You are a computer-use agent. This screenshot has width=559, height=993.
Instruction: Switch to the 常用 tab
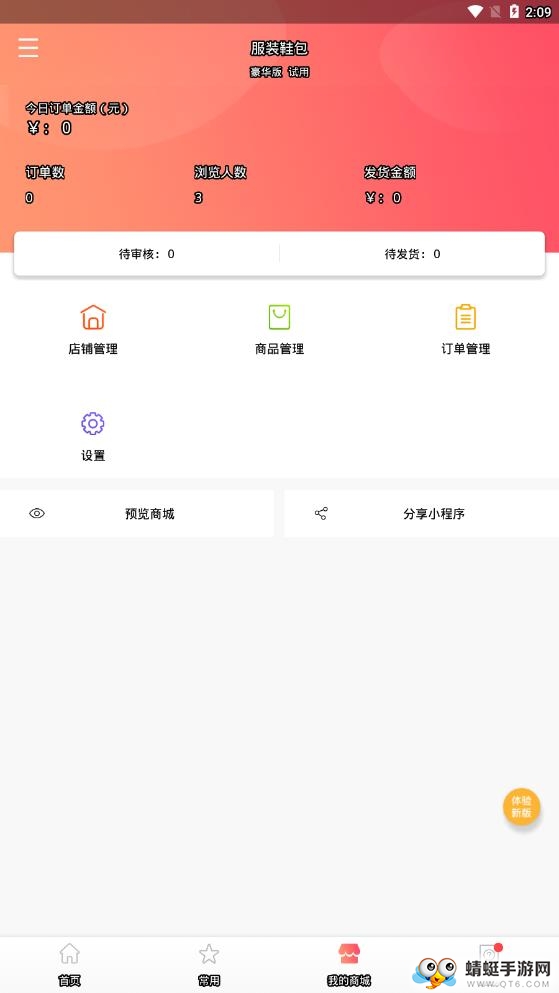coord(209,965)
